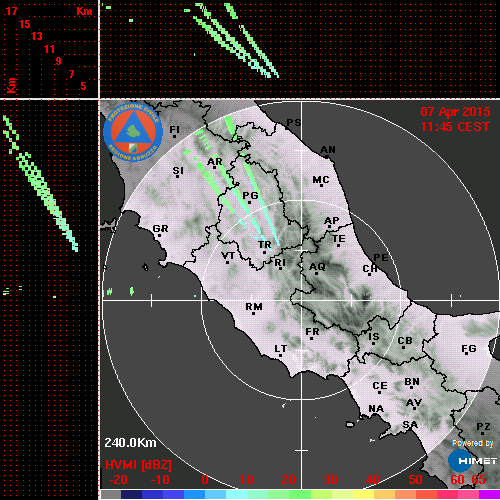500x500 pixels.
Task: Click the IS city label
Action: [x=374, y=337]
